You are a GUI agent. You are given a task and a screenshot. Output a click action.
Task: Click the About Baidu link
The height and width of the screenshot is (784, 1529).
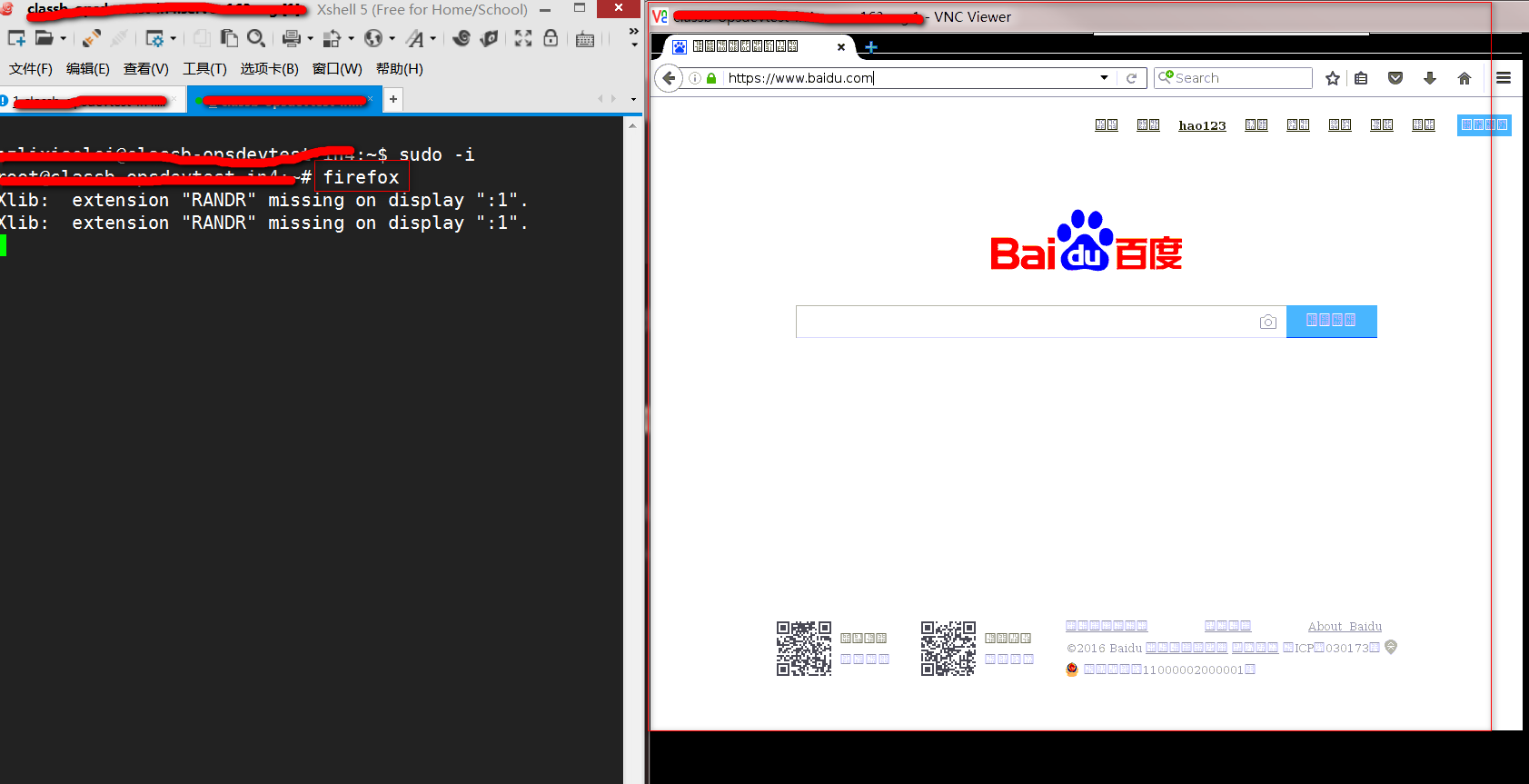click(x=1345, y=626)
